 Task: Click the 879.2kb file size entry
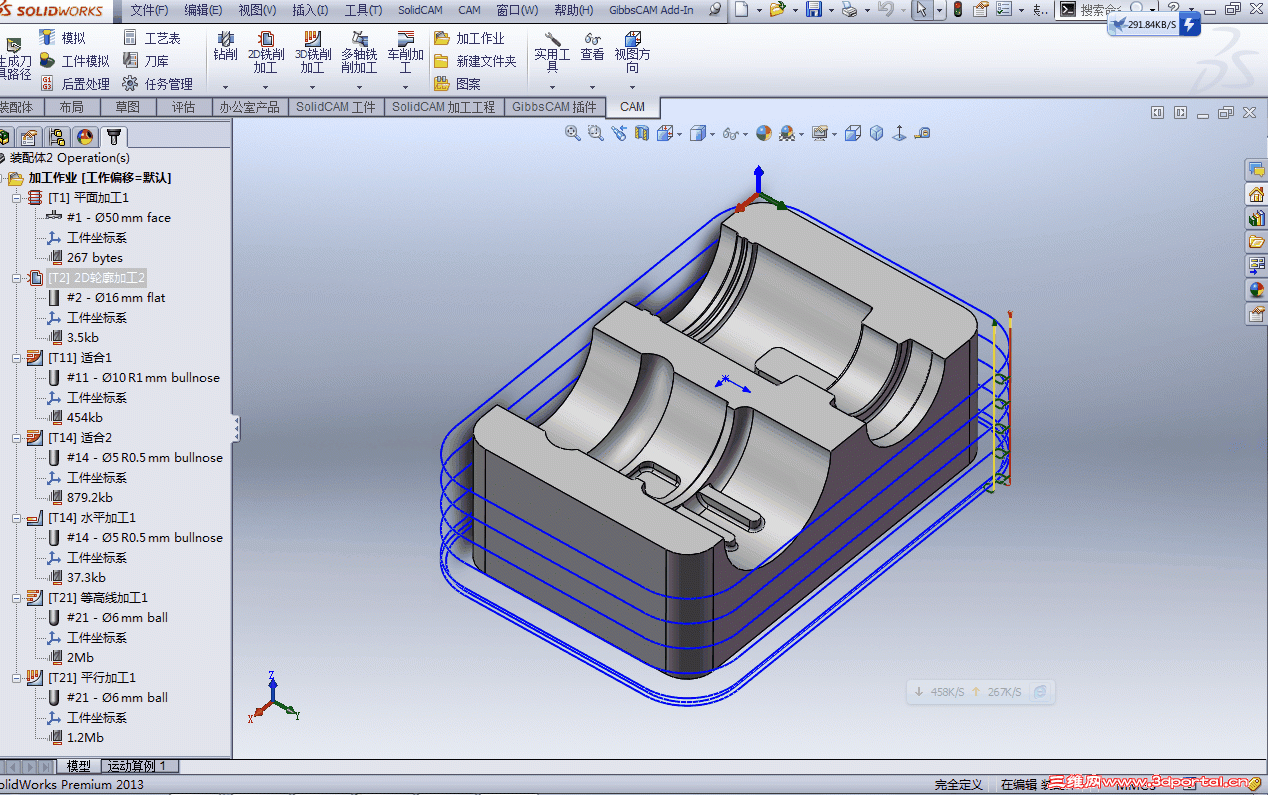(89, 498)
